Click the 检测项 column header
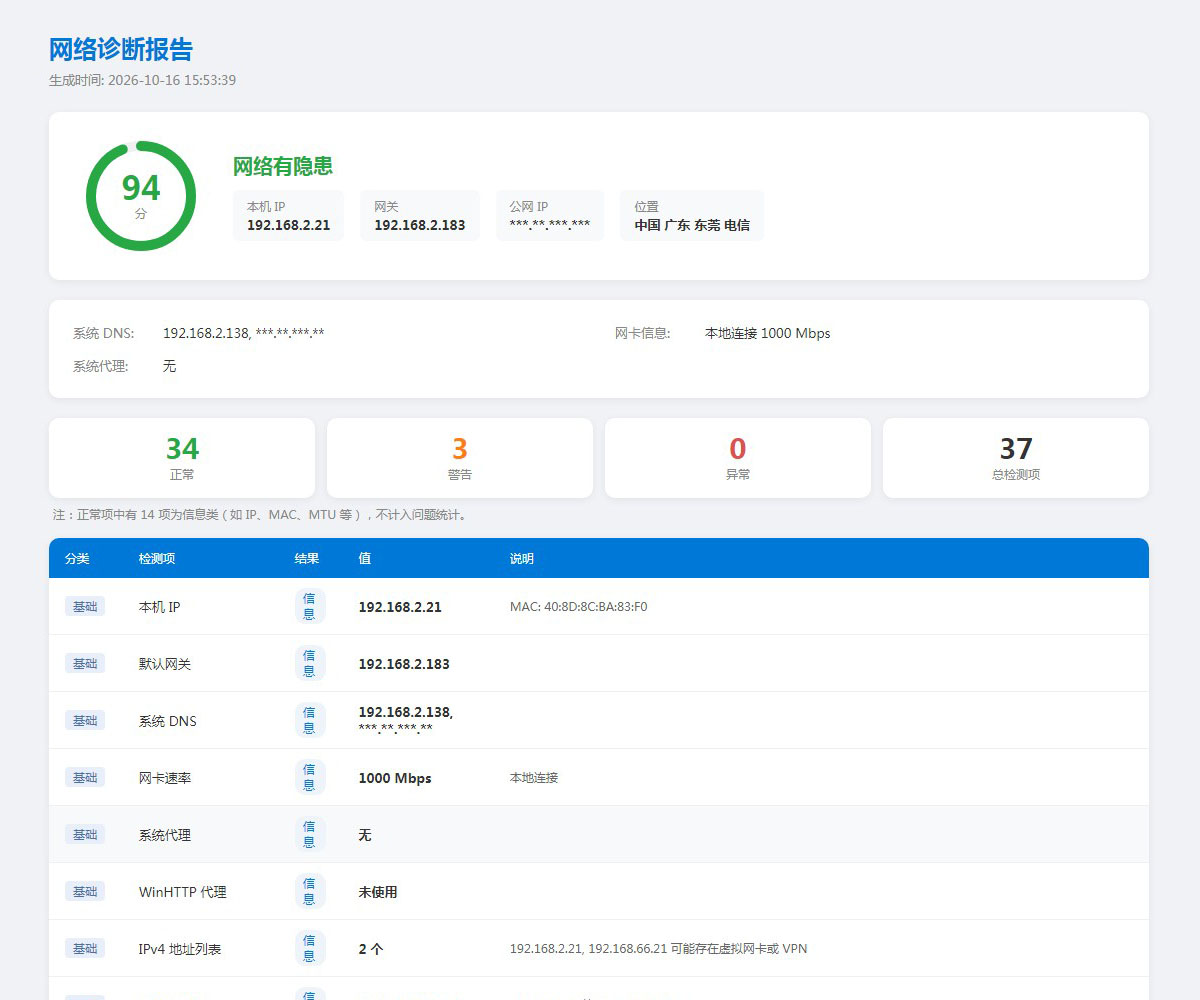Screen dimensions: 1200x1000 (157, 558)
